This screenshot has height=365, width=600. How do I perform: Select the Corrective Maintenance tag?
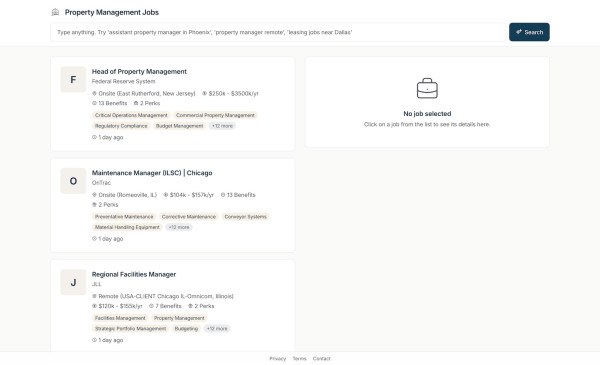(189, 217)
